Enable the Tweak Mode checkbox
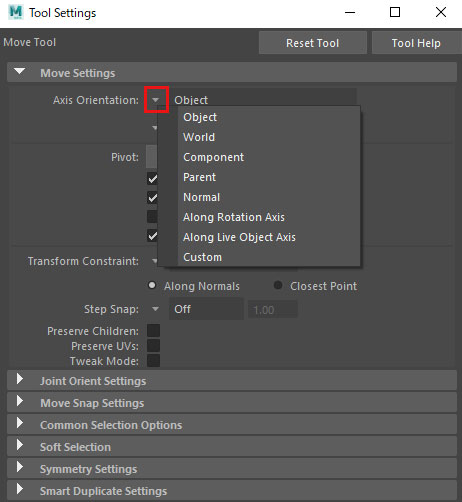Screen dimensions: 462x502 (154, 361)
